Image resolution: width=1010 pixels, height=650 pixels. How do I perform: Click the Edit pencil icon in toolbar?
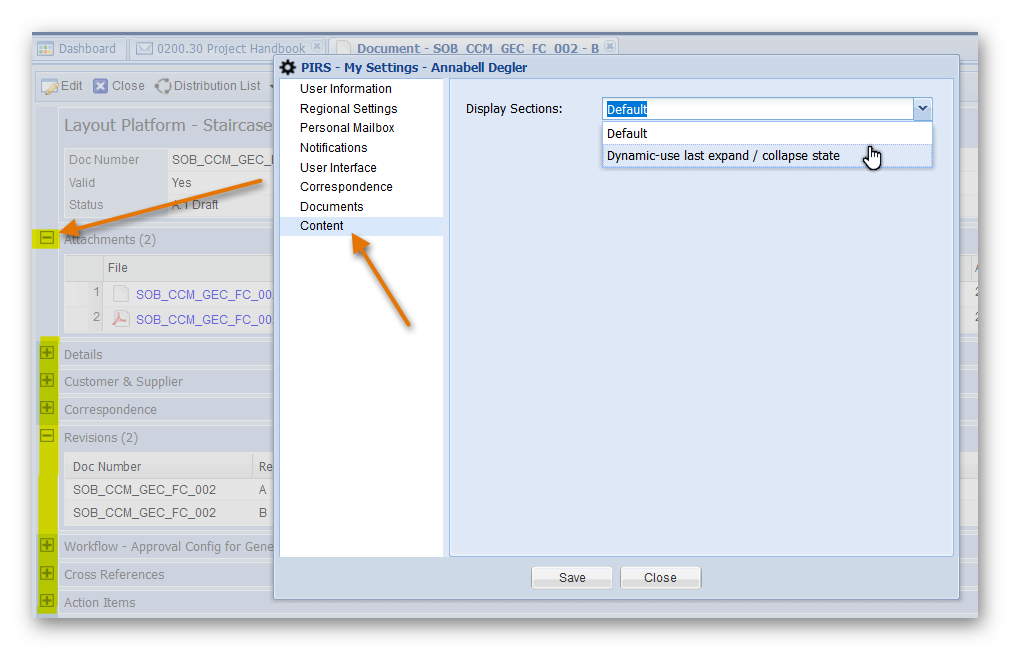(49, 86)
